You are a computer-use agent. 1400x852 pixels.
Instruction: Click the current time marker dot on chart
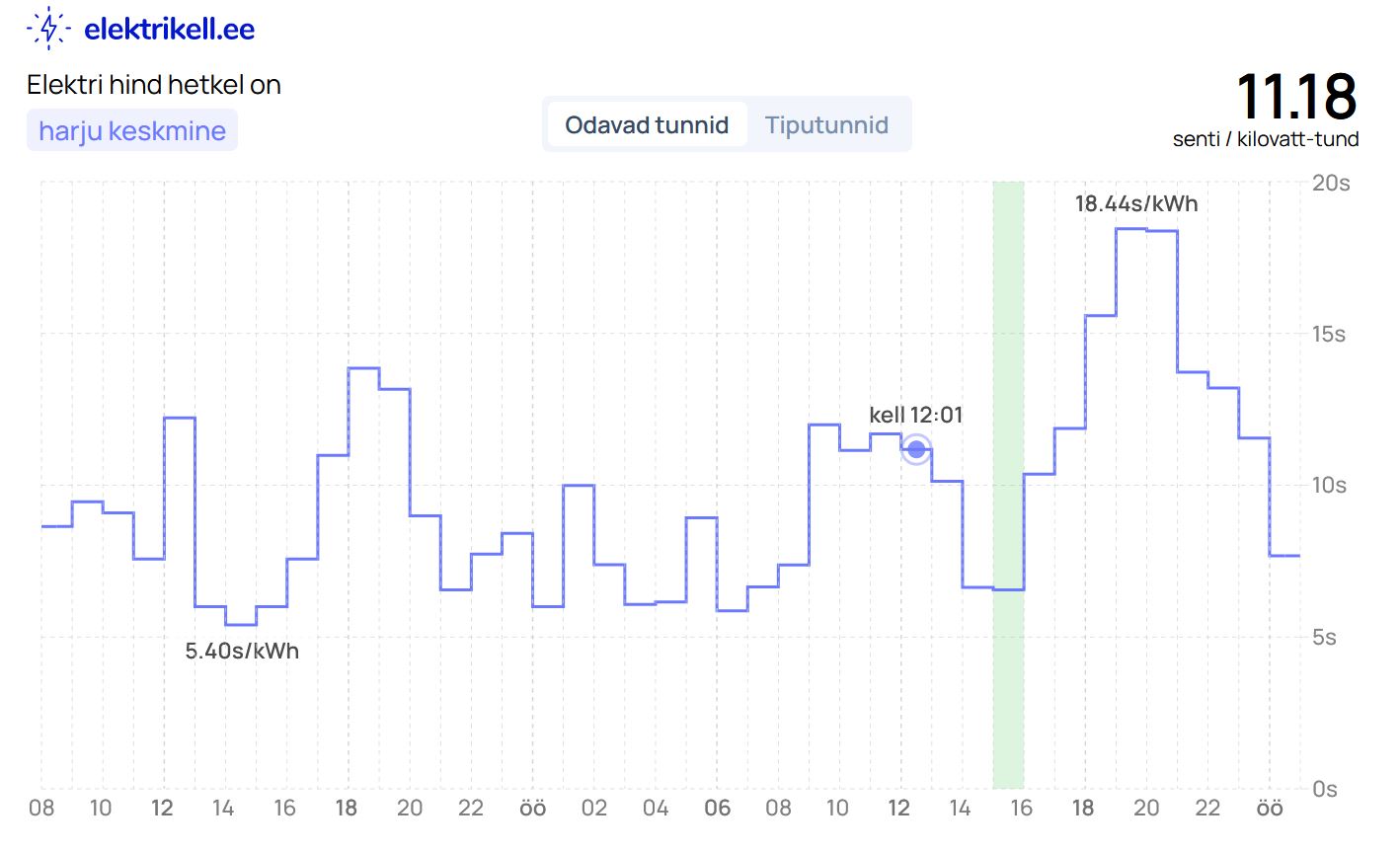[916, 450]
